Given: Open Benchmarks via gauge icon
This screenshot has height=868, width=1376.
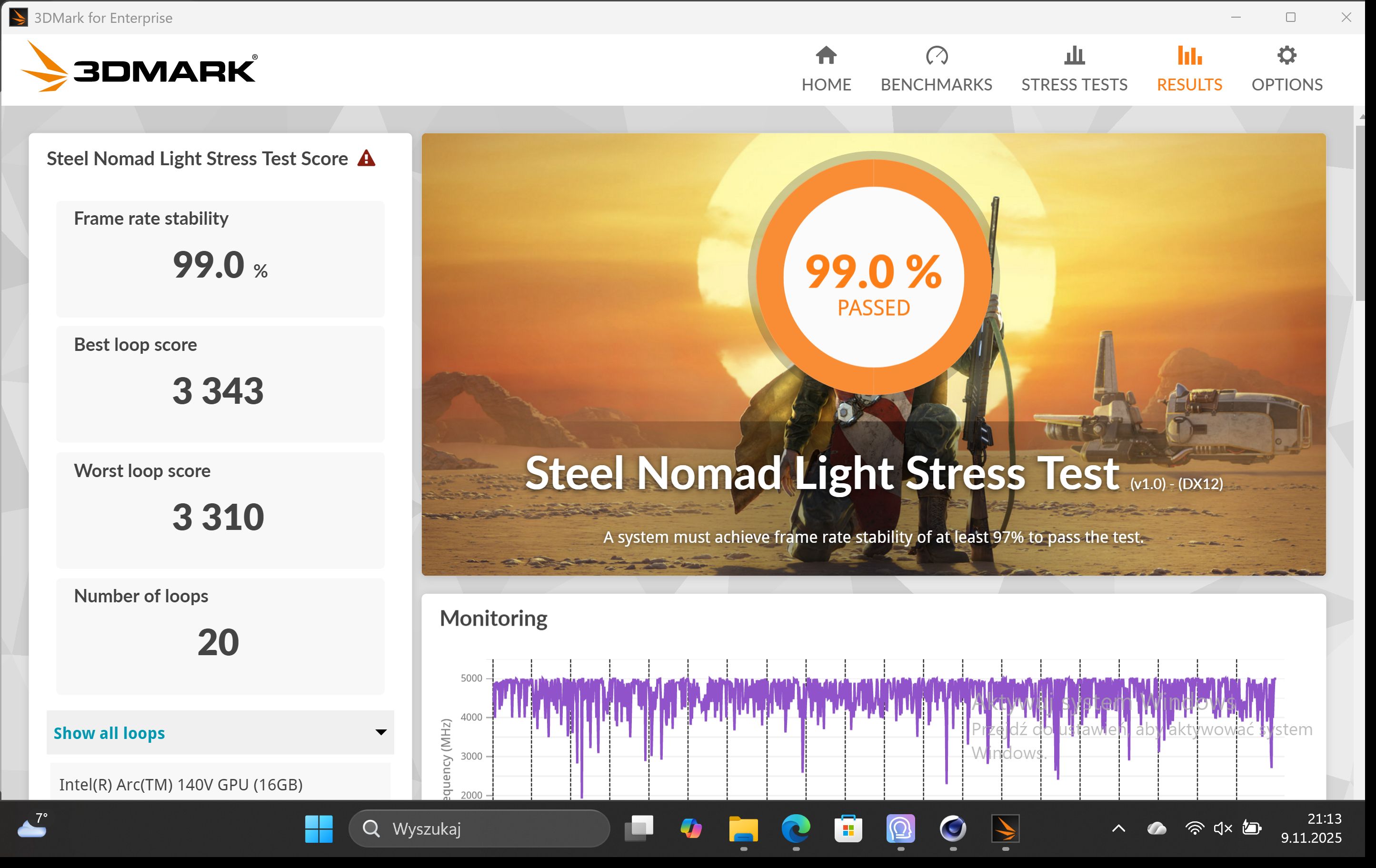Looking at the screenshot, I should click(936, 55).
